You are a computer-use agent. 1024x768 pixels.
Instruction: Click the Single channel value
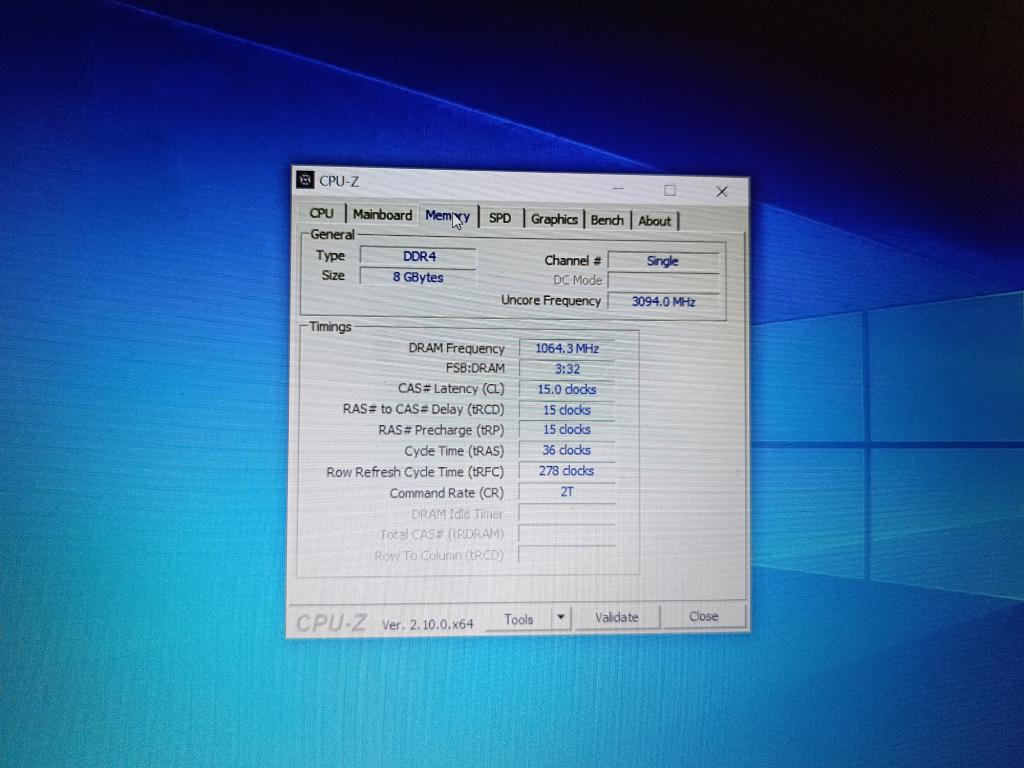663,261
